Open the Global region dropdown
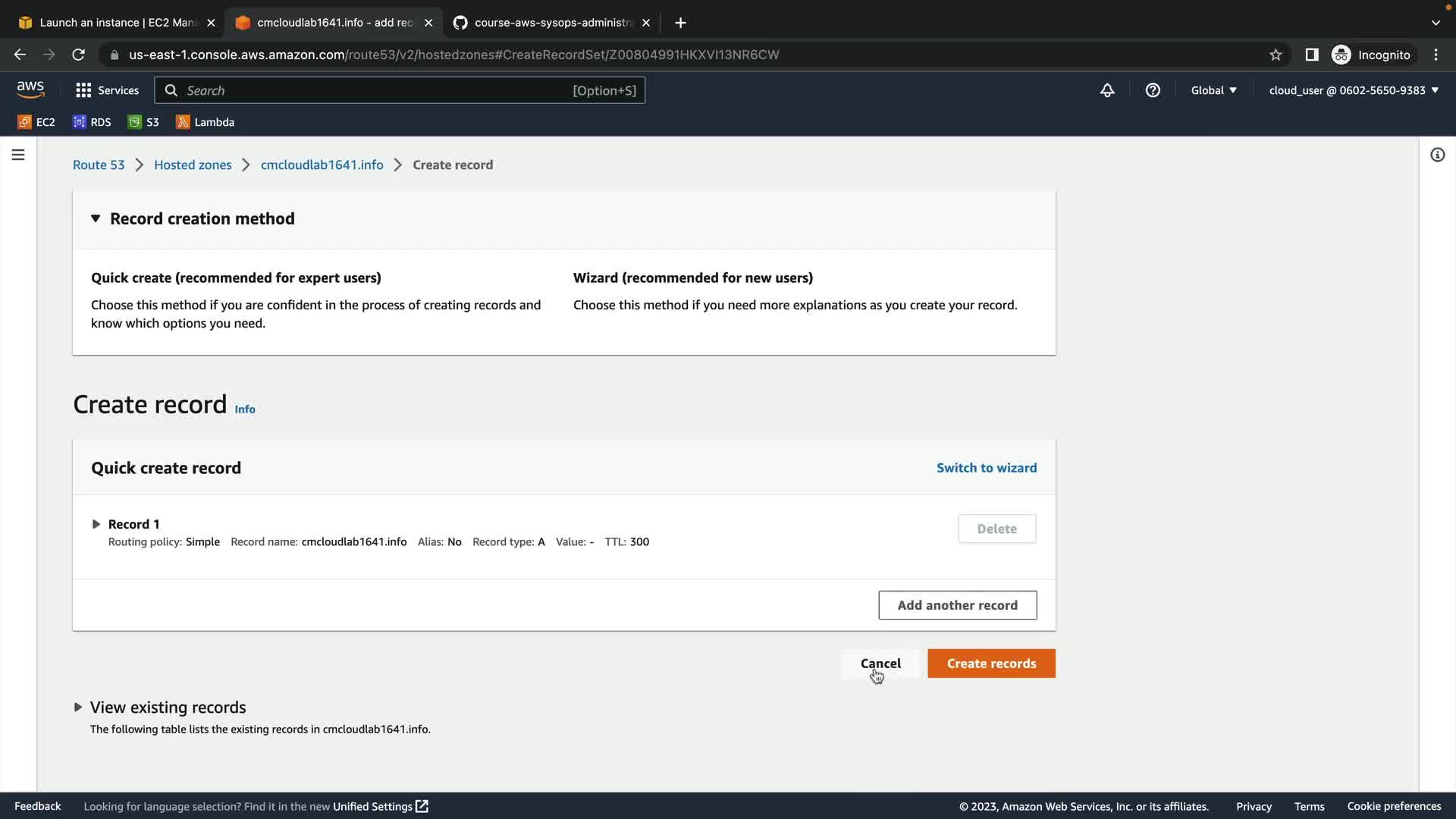The image size is (1456, 819). (x=1213, y=90)
